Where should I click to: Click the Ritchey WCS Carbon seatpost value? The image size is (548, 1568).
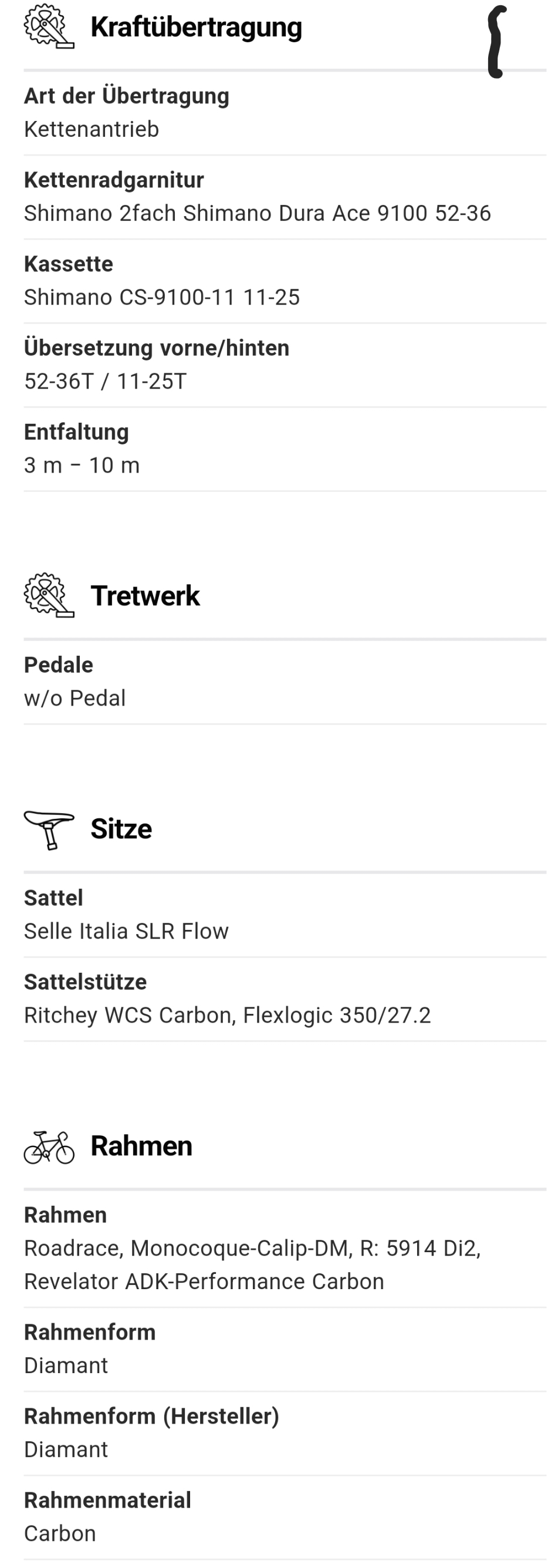[x=227, y=1016]
